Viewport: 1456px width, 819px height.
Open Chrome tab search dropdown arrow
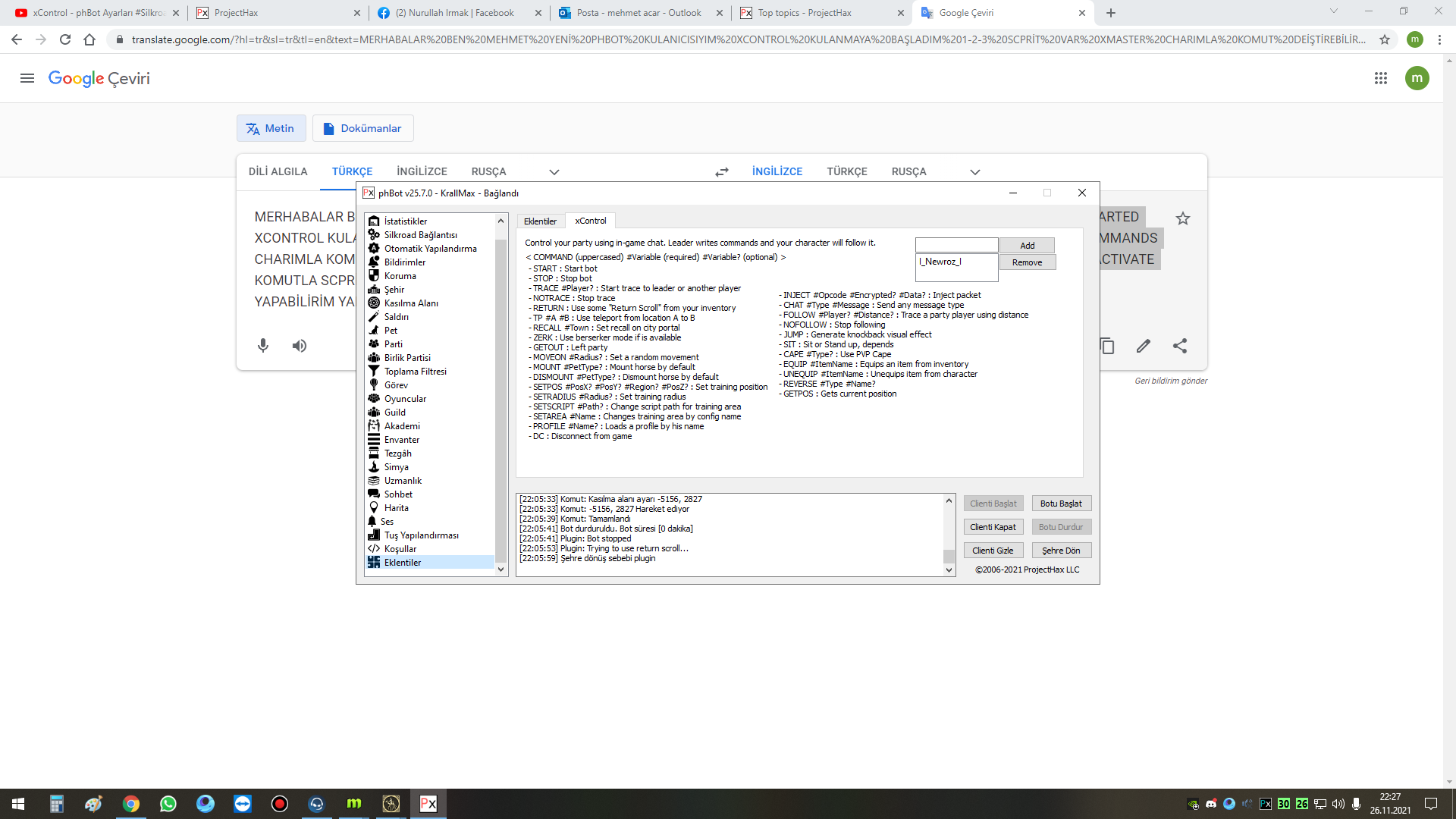click(1333, 11)
